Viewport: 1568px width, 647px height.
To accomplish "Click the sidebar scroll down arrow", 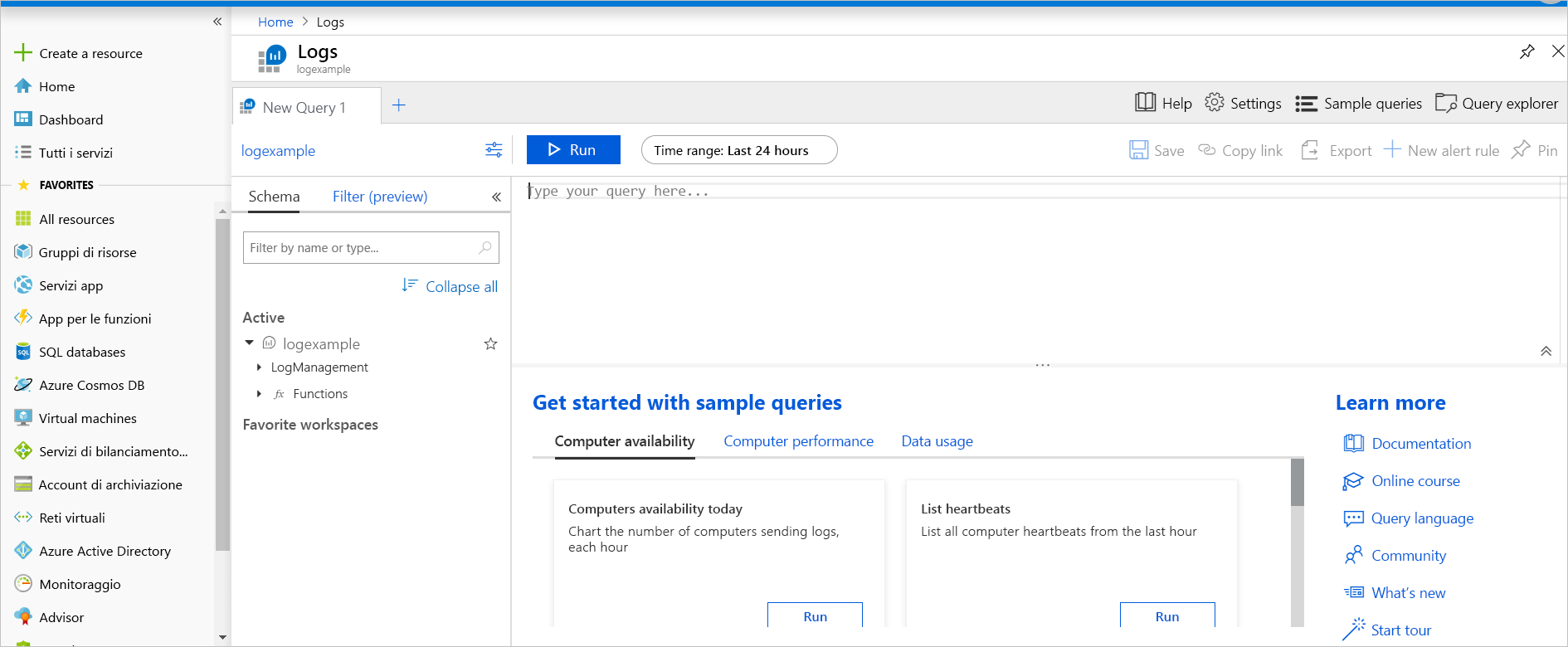I will point(222,637).
